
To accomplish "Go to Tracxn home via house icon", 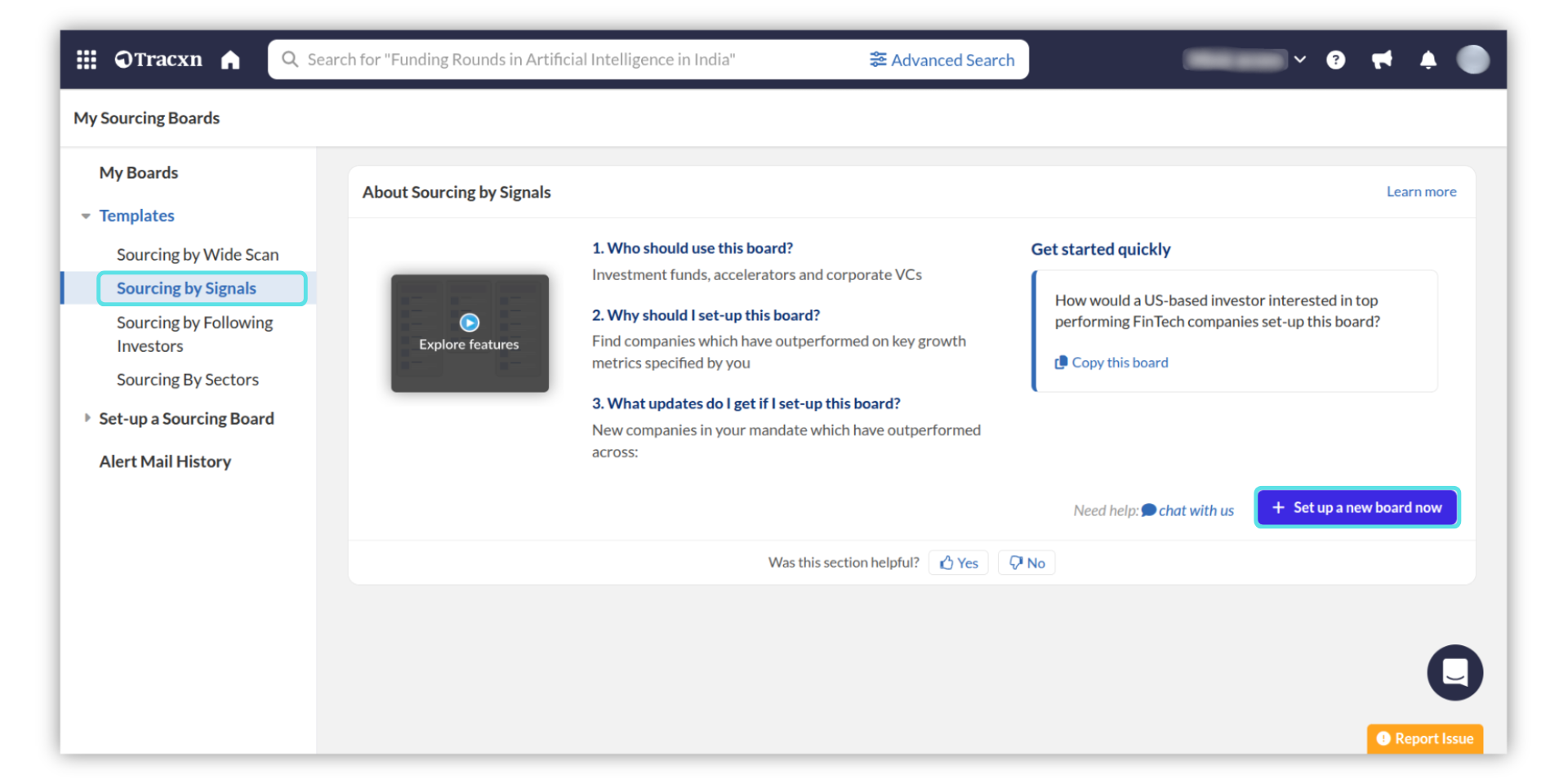I will 230,60.
